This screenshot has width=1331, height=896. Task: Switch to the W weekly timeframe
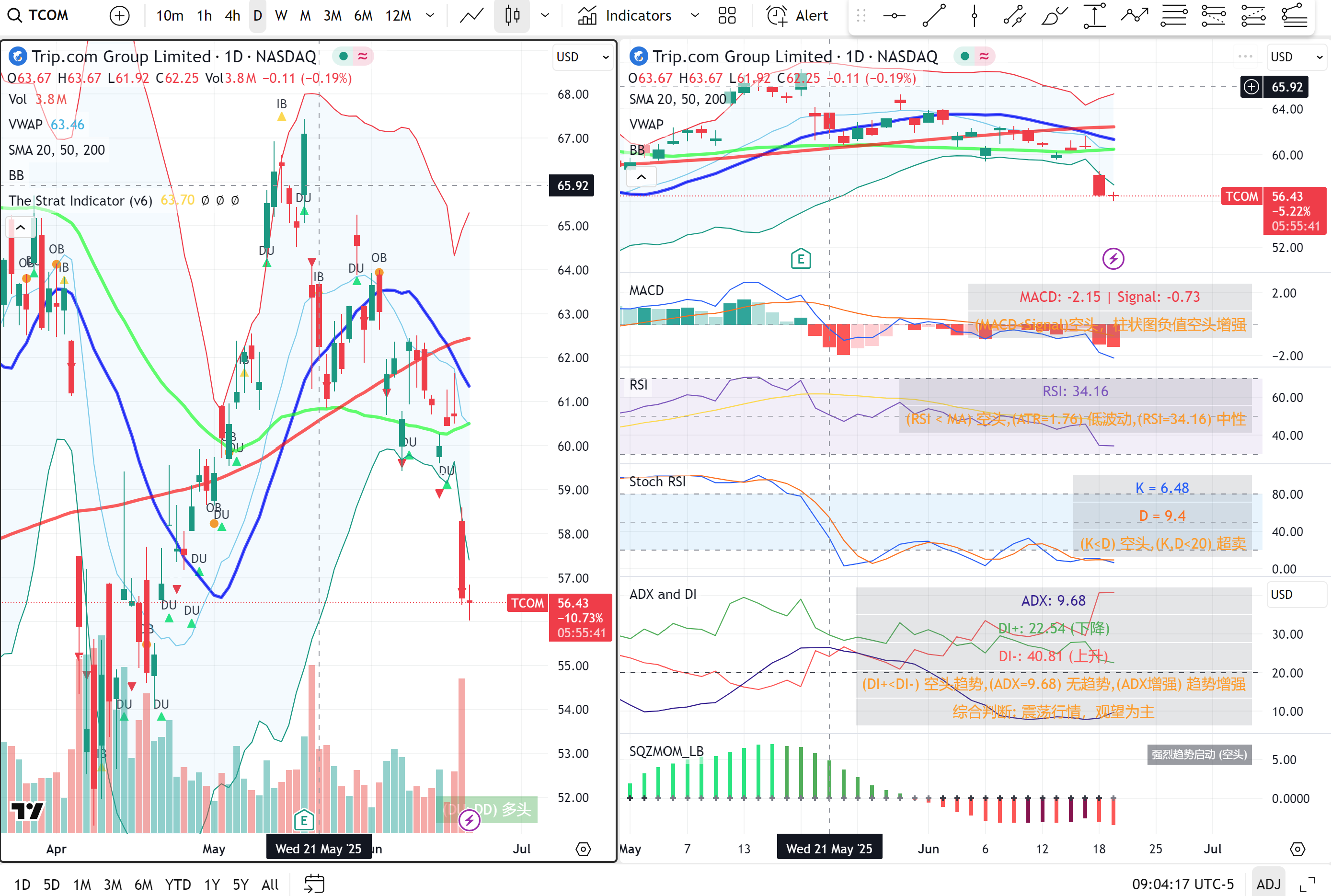pos(281,15)
